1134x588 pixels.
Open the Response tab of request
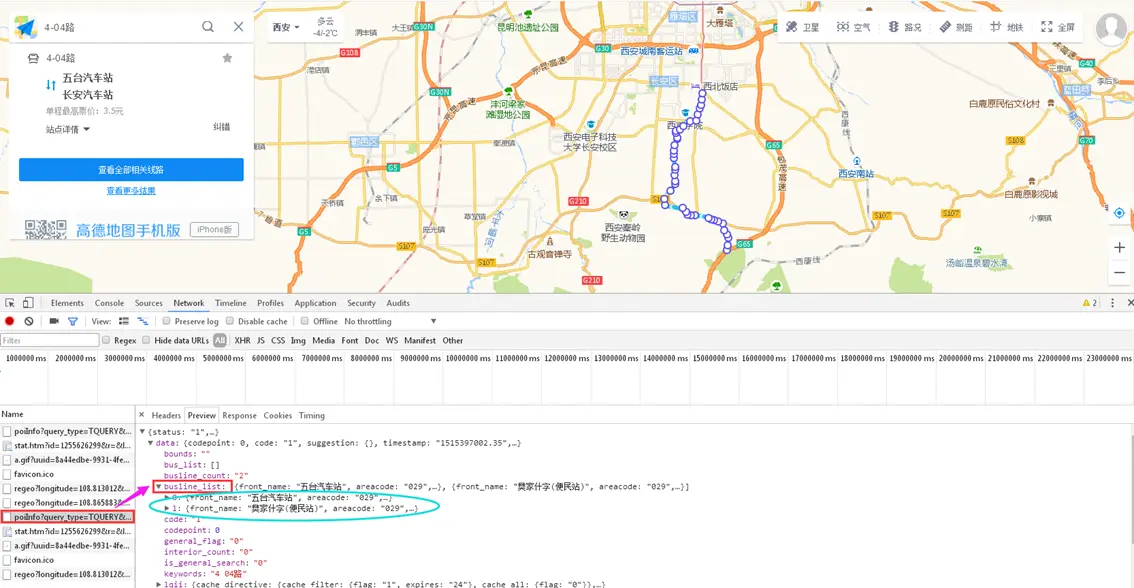click(239, 415)
